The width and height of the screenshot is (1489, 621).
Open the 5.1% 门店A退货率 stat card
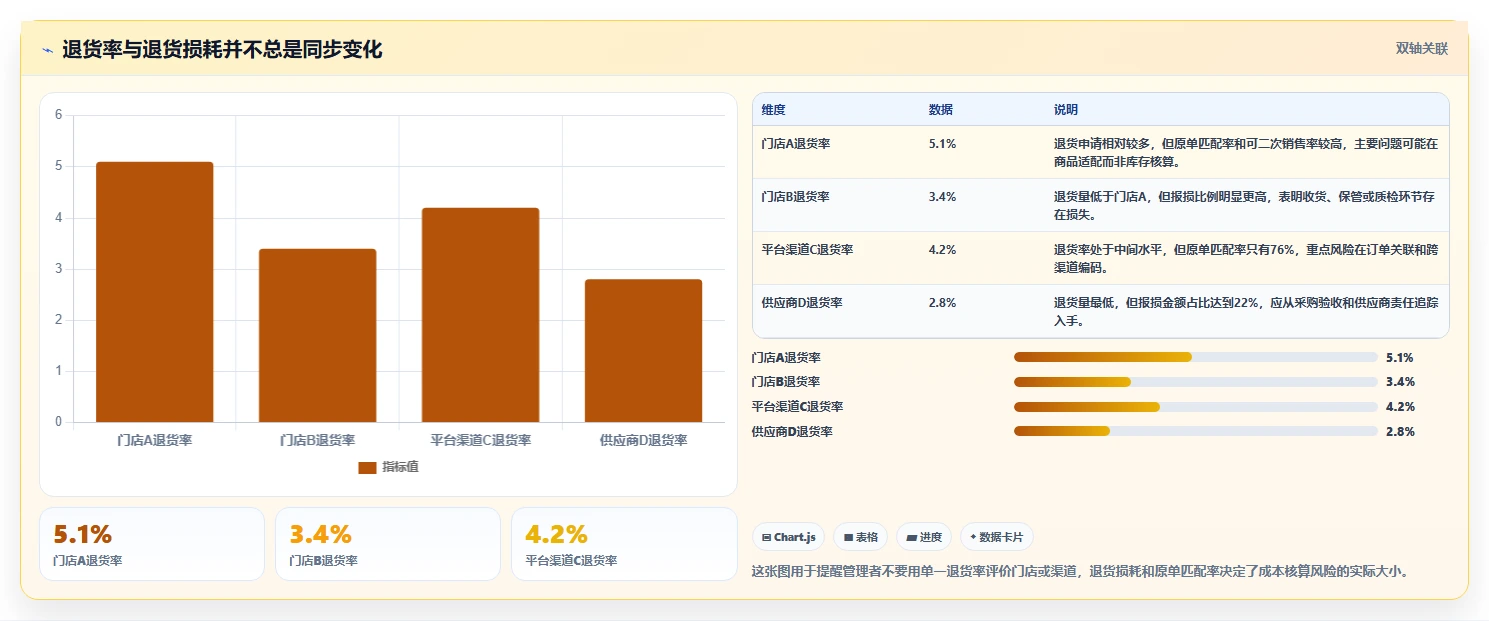[x=152, y=544]
